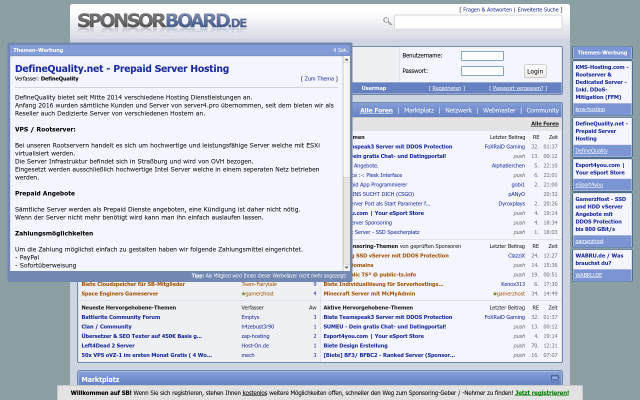Viewport: 640px width, 400px height.
Task: Open Zum Thema link in popup
Action: click(x=319, y=78)
